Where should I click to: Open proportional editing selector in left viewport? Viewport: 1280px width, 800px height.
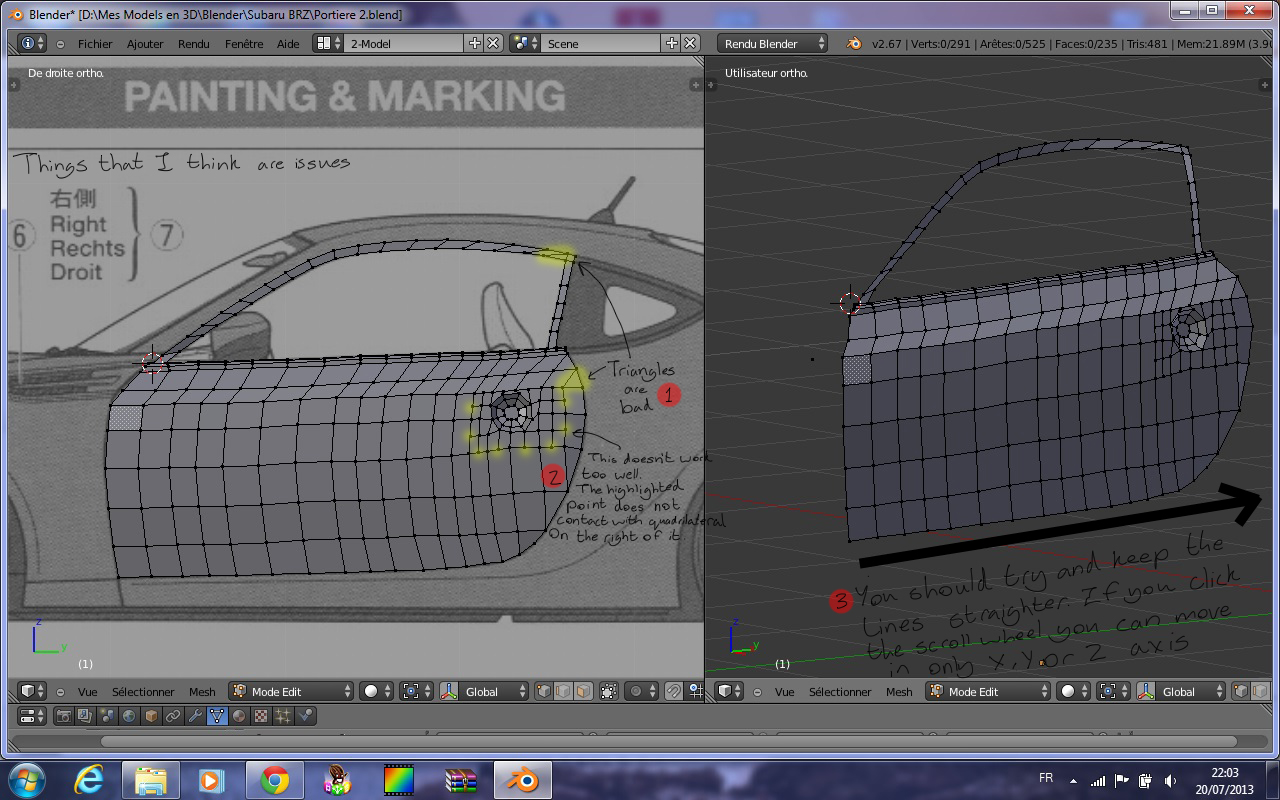[x=640, y=691]
